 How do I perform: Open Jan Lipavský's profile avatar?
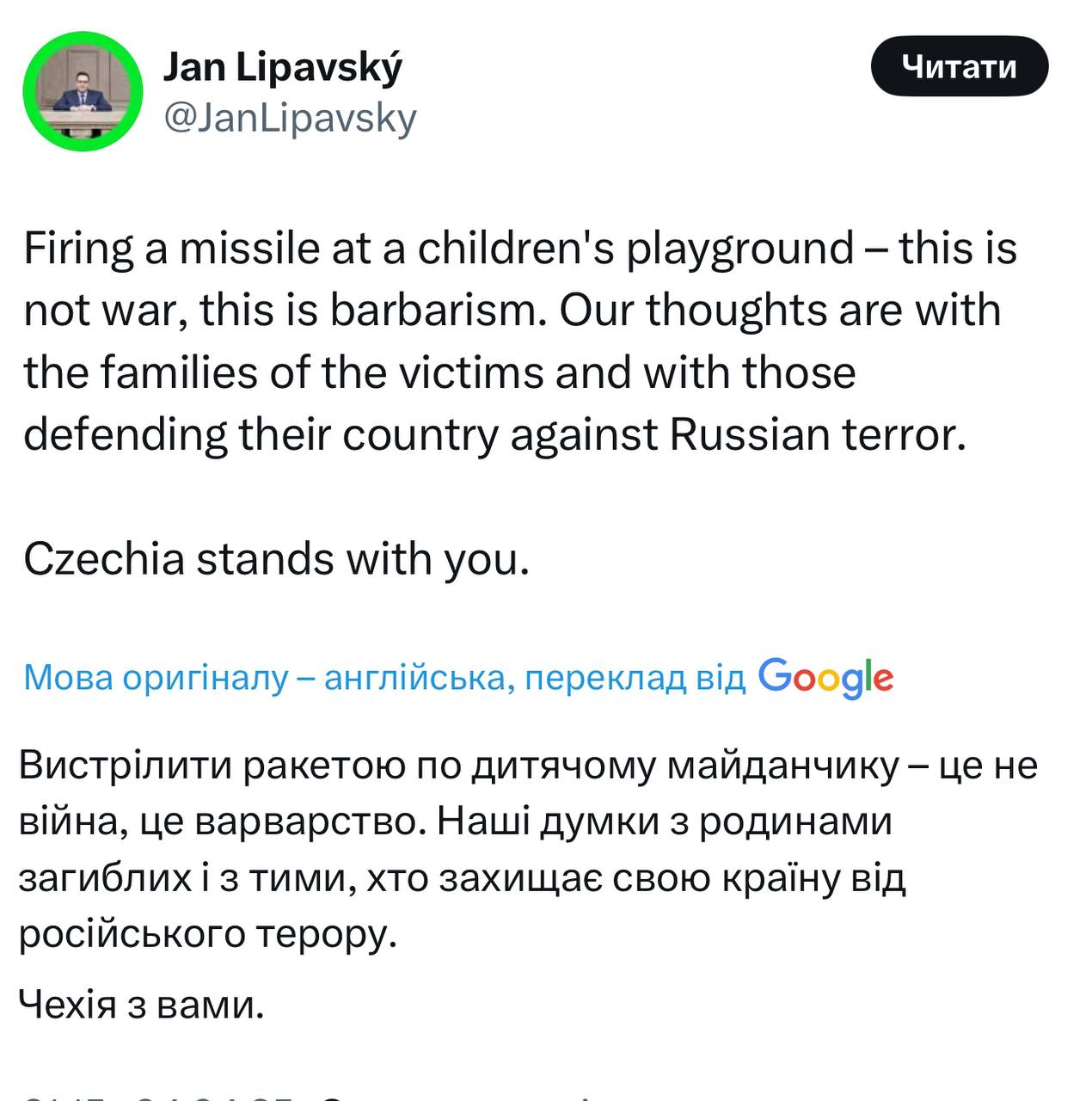click(83, 92)
